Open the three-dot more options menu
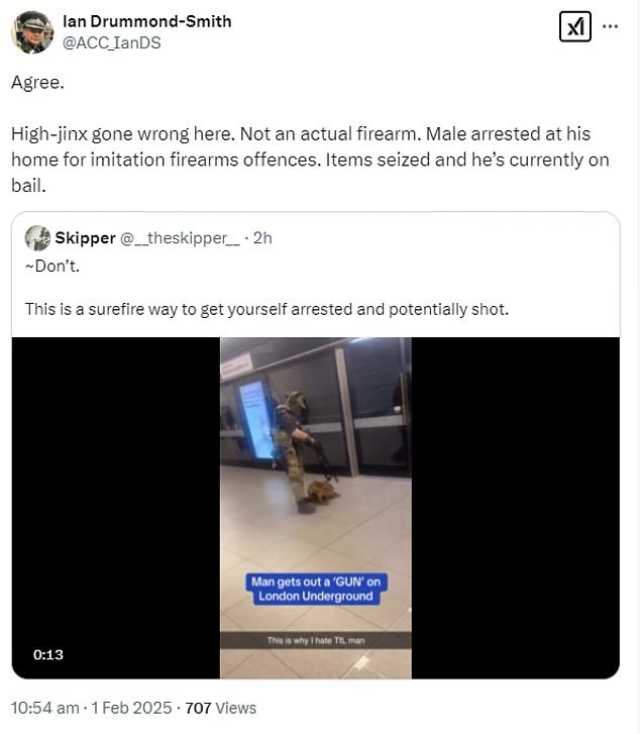The image size is (640, 734). pos(610,26)
